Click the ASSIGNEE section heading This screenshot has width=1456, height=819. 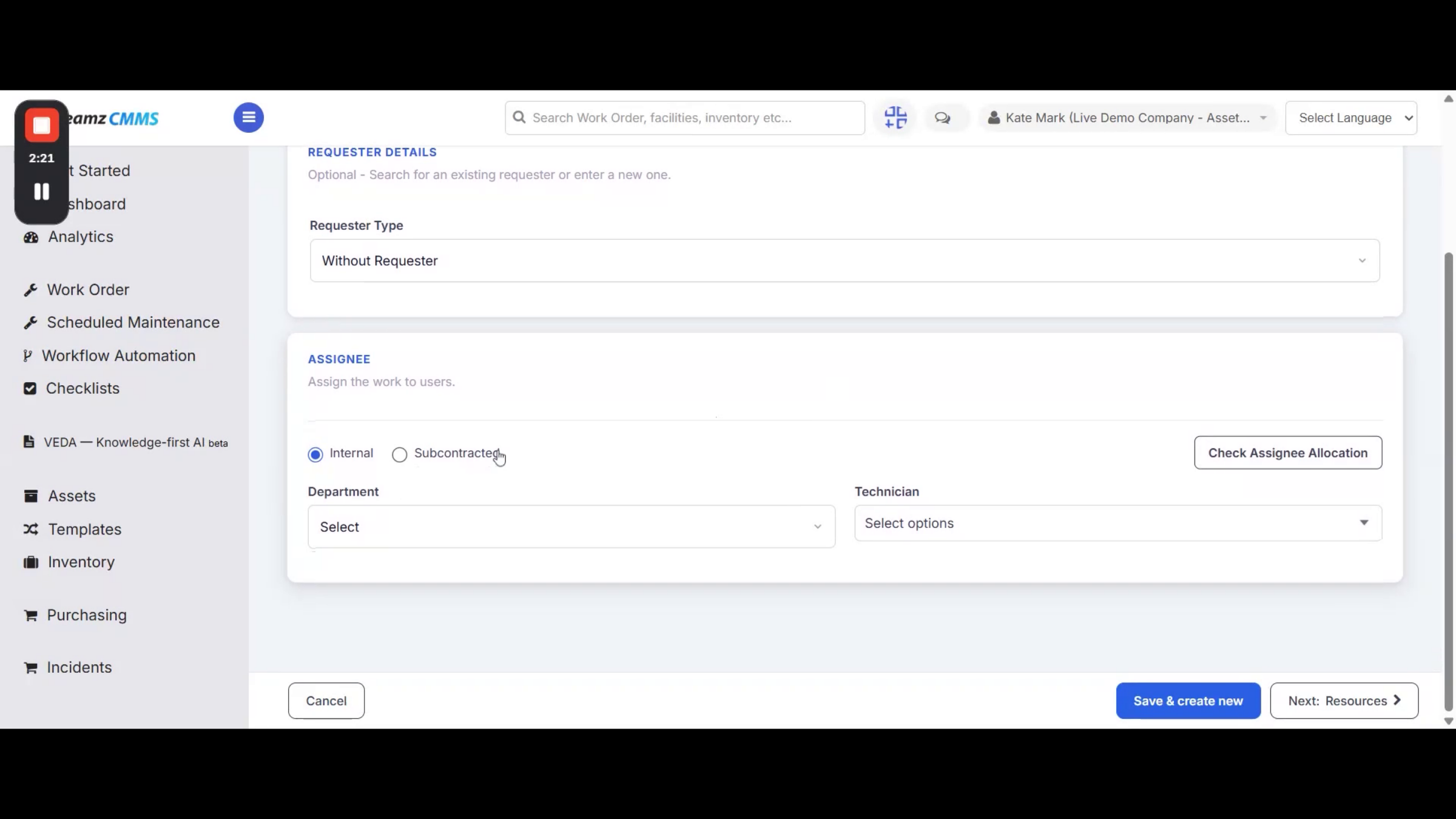click(339, 359)
